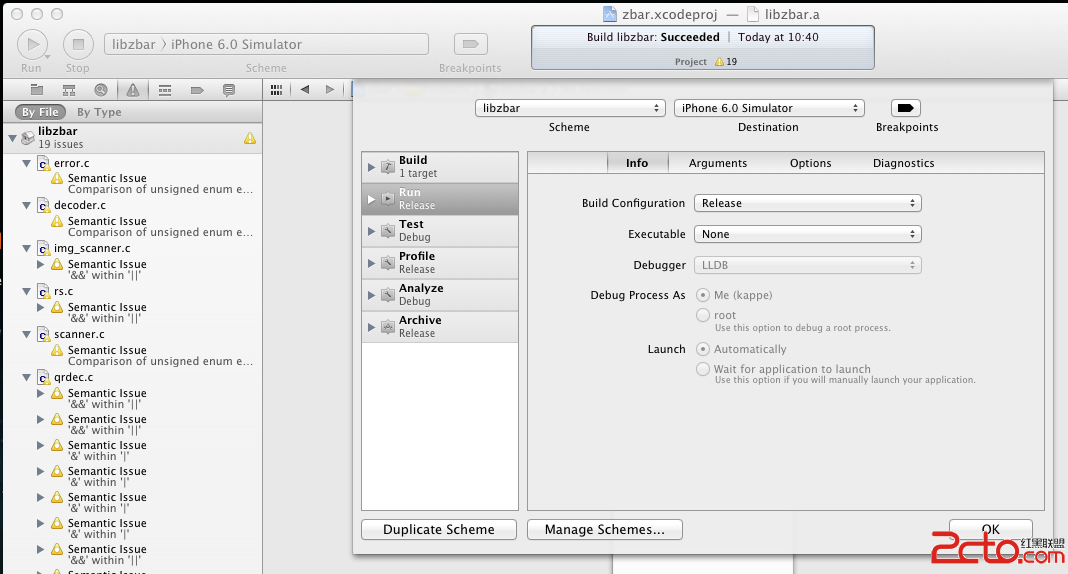Click the zbar.xcodeproj title document icon

[x=610, y=14]
